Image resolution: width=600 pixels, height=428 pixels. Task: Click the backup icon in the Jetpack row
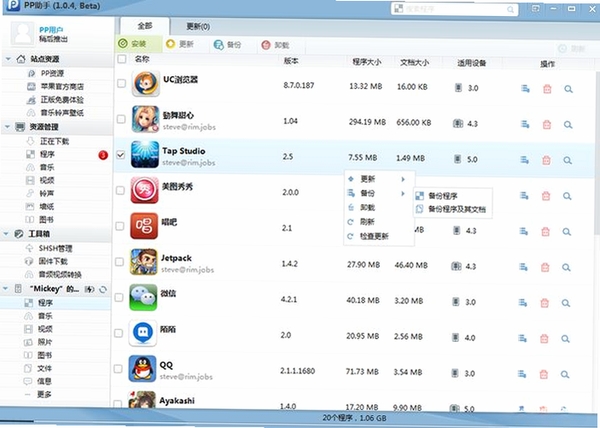(x=523, y=267)
